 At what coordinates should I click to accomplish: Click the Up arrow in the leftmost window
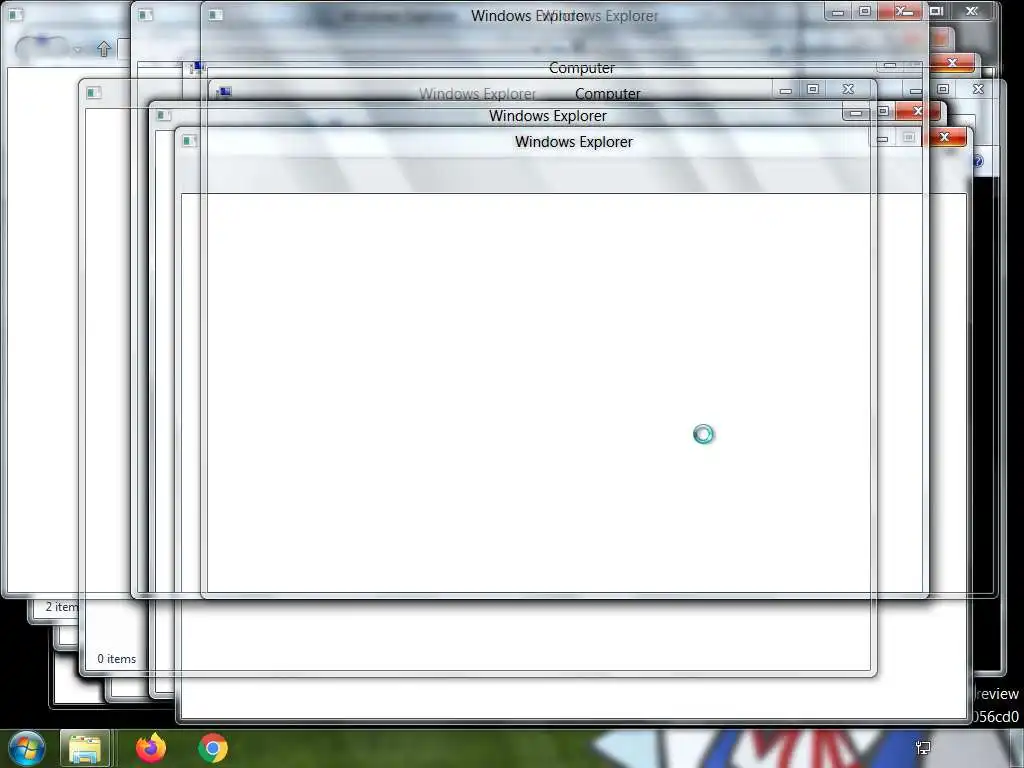104,49
